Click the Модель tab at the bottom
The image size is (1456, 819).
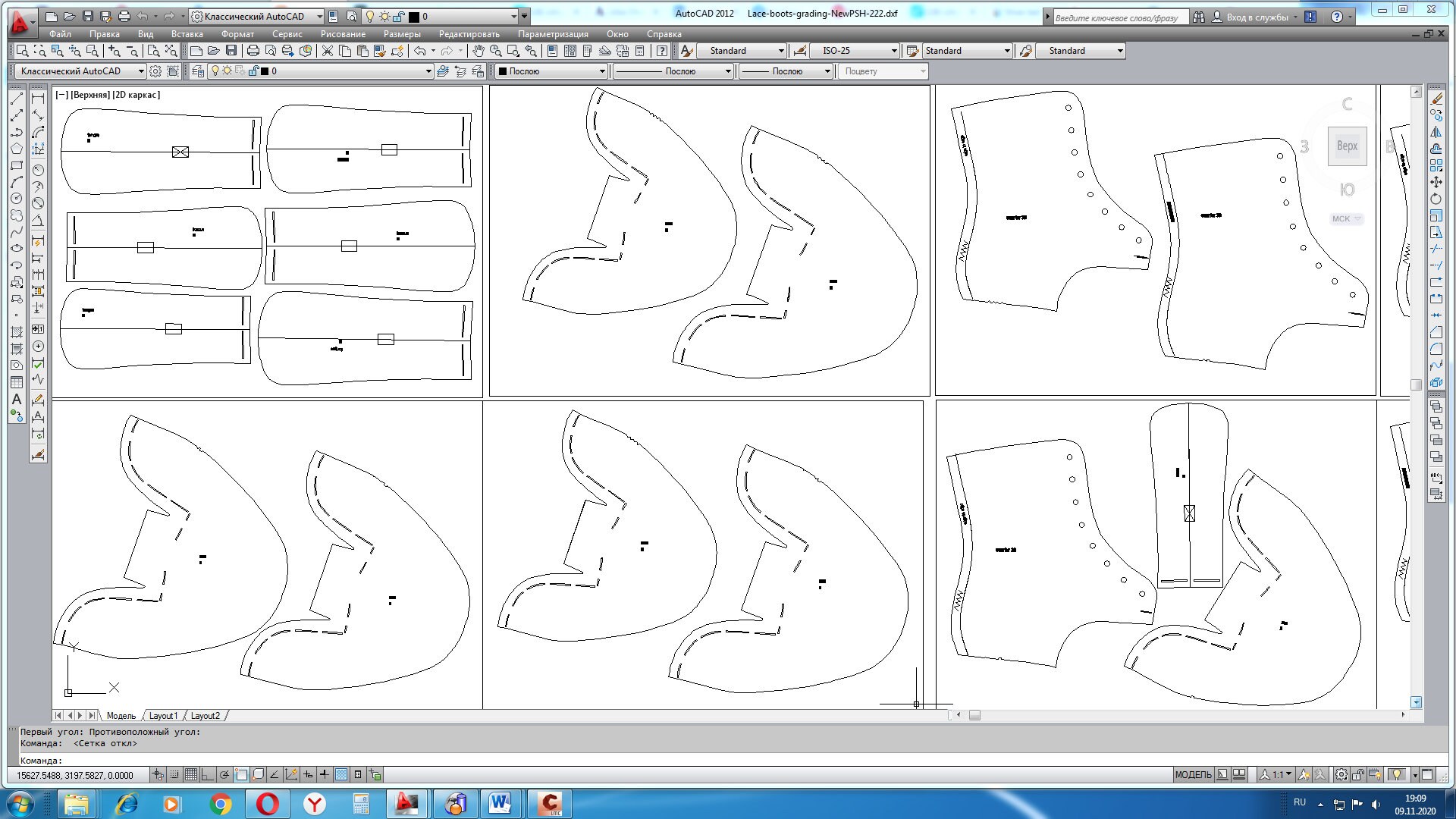121,715
